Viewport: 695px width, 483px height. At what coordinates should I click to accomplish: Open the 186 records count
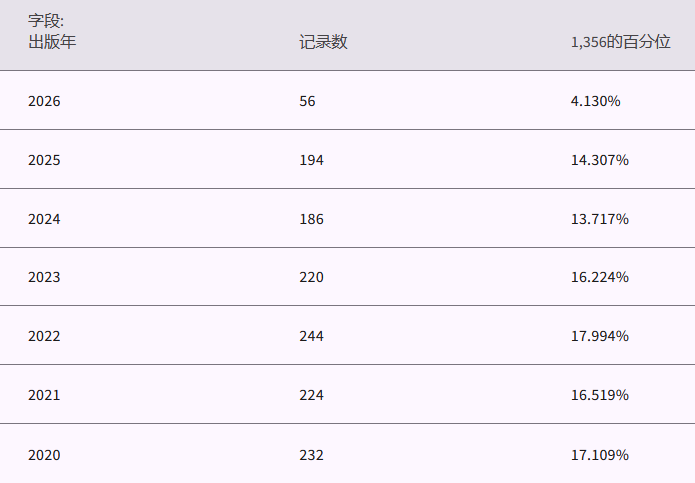311,219
